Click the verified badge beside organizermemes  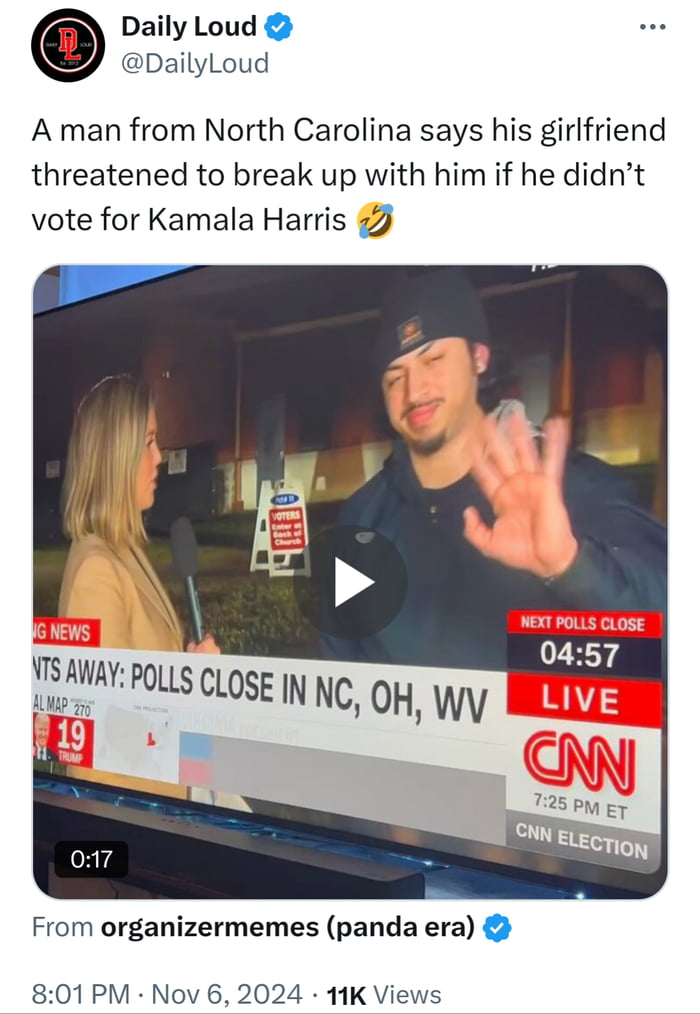click(497, 927)
